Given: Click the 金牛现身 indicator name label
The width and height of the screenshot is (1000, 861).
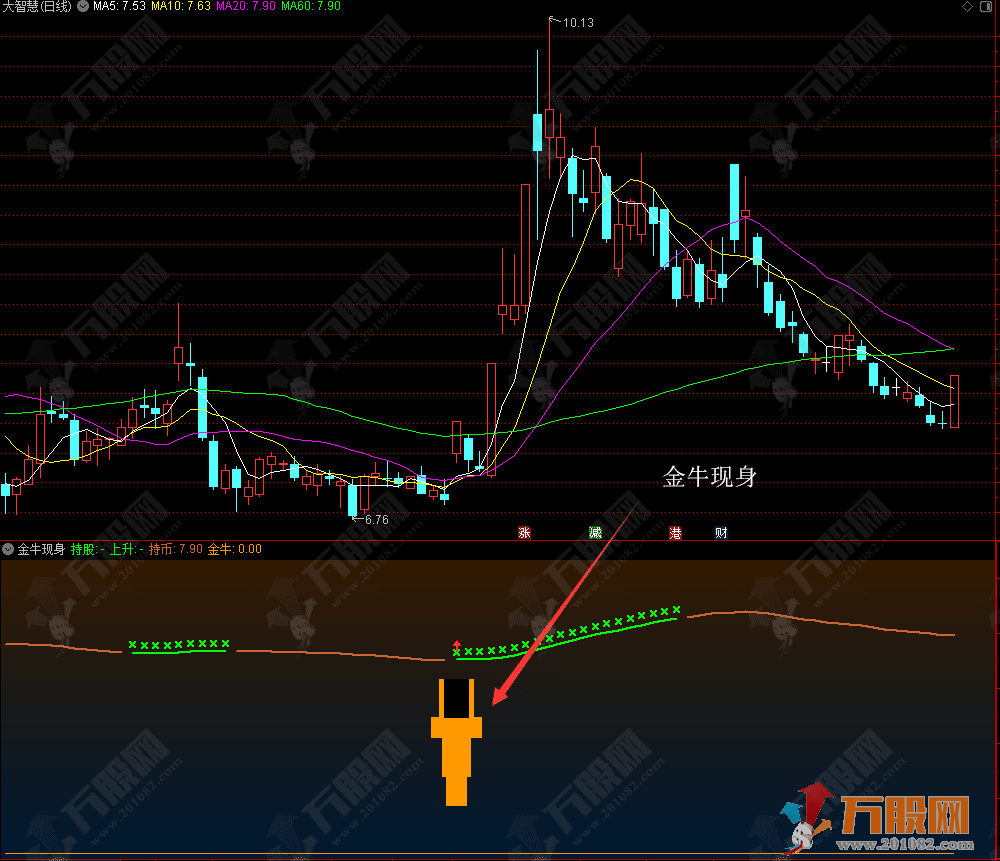Looking at the screenshot, I should pos(41,549).
